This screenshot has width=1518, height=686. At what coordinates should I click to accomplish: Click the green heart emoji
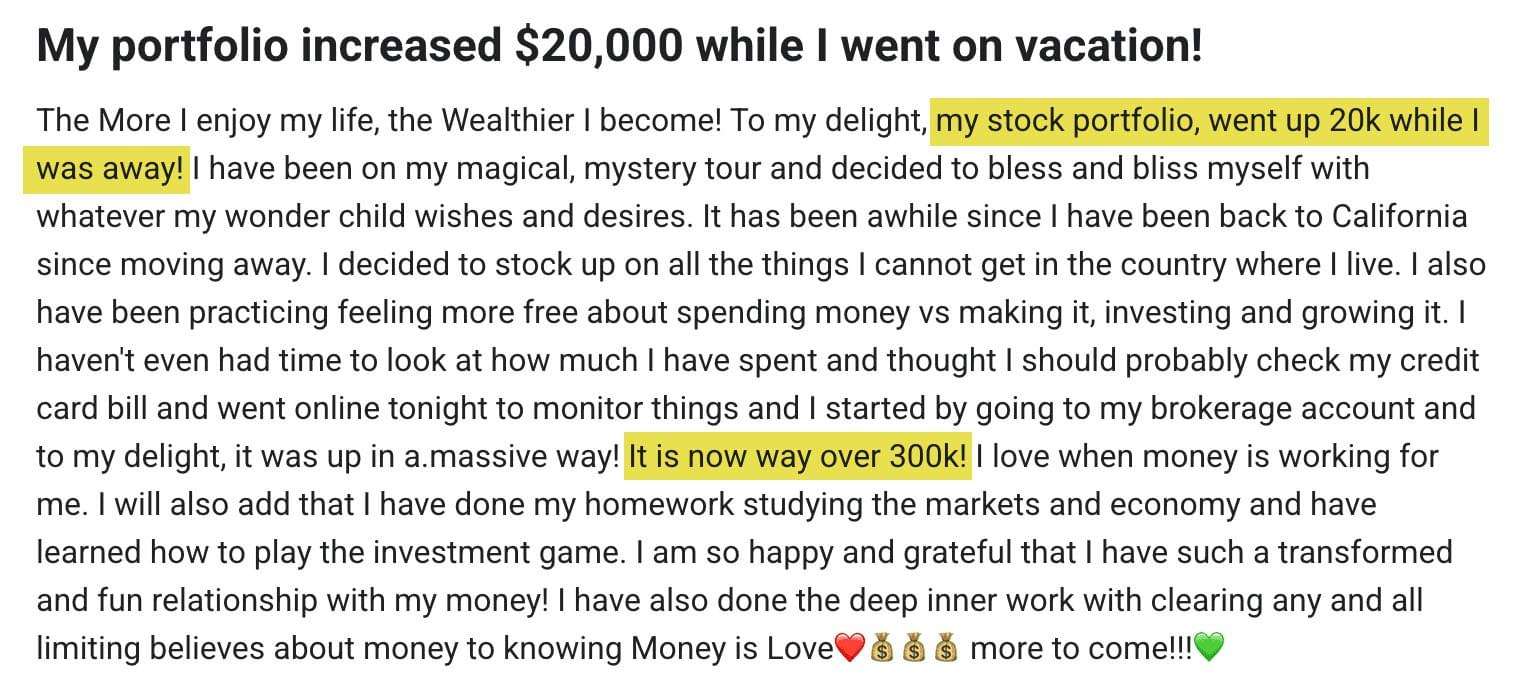pos(1209,650)
